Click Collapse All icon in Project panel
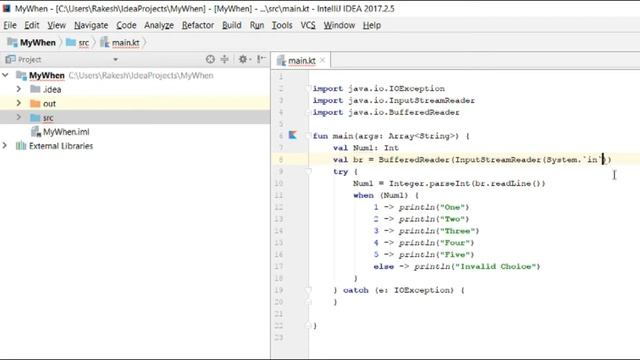Viewport: 640px width, 360px height. click(224, 60)
